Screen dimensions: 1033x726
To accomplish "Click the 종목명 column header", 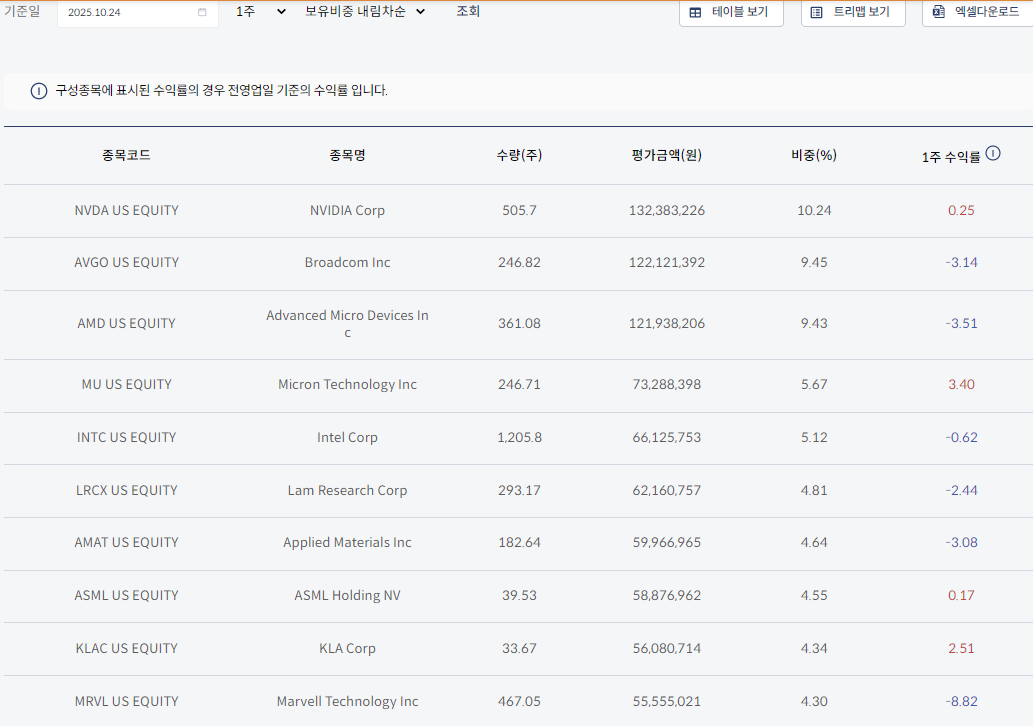I will coord(347,155).
